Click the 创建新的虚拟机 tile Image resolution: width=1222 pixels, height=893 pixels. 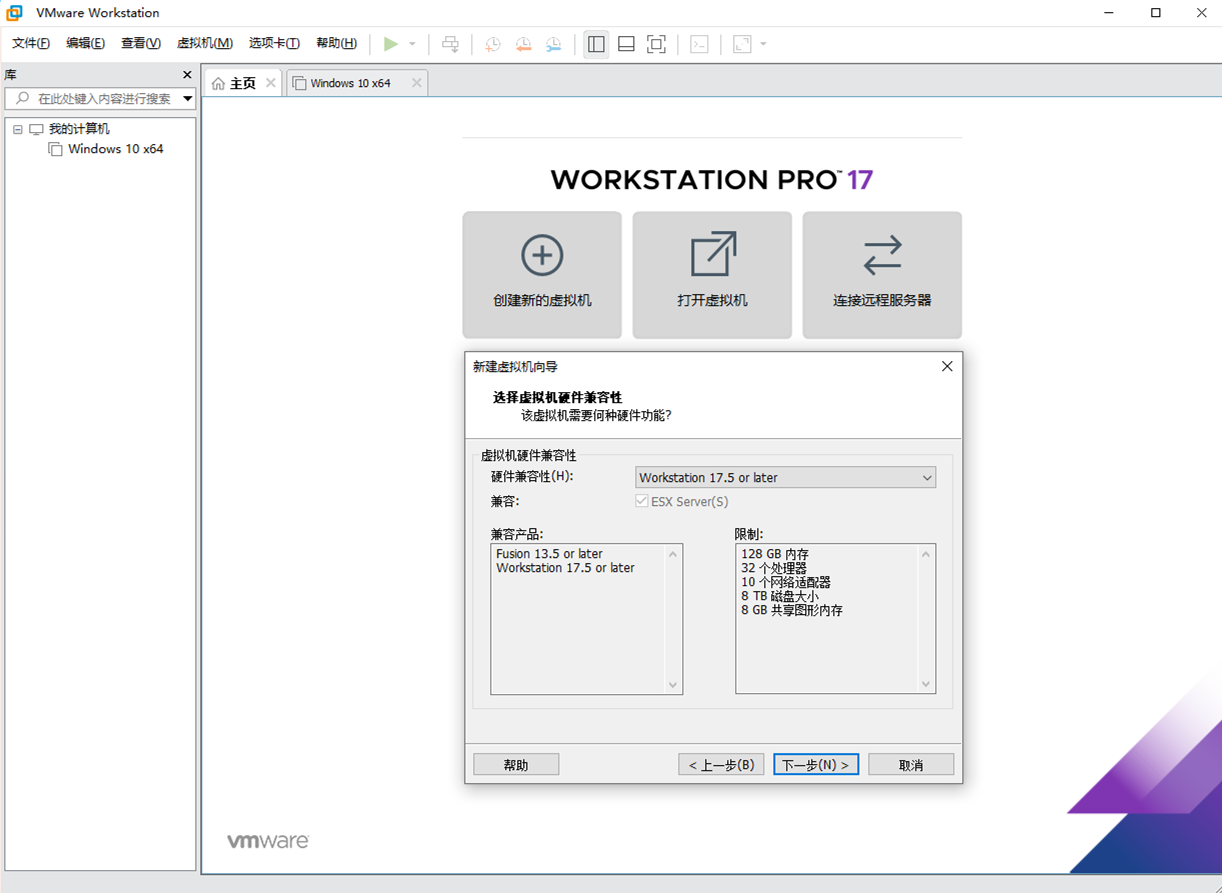click(x=542, y=275)
